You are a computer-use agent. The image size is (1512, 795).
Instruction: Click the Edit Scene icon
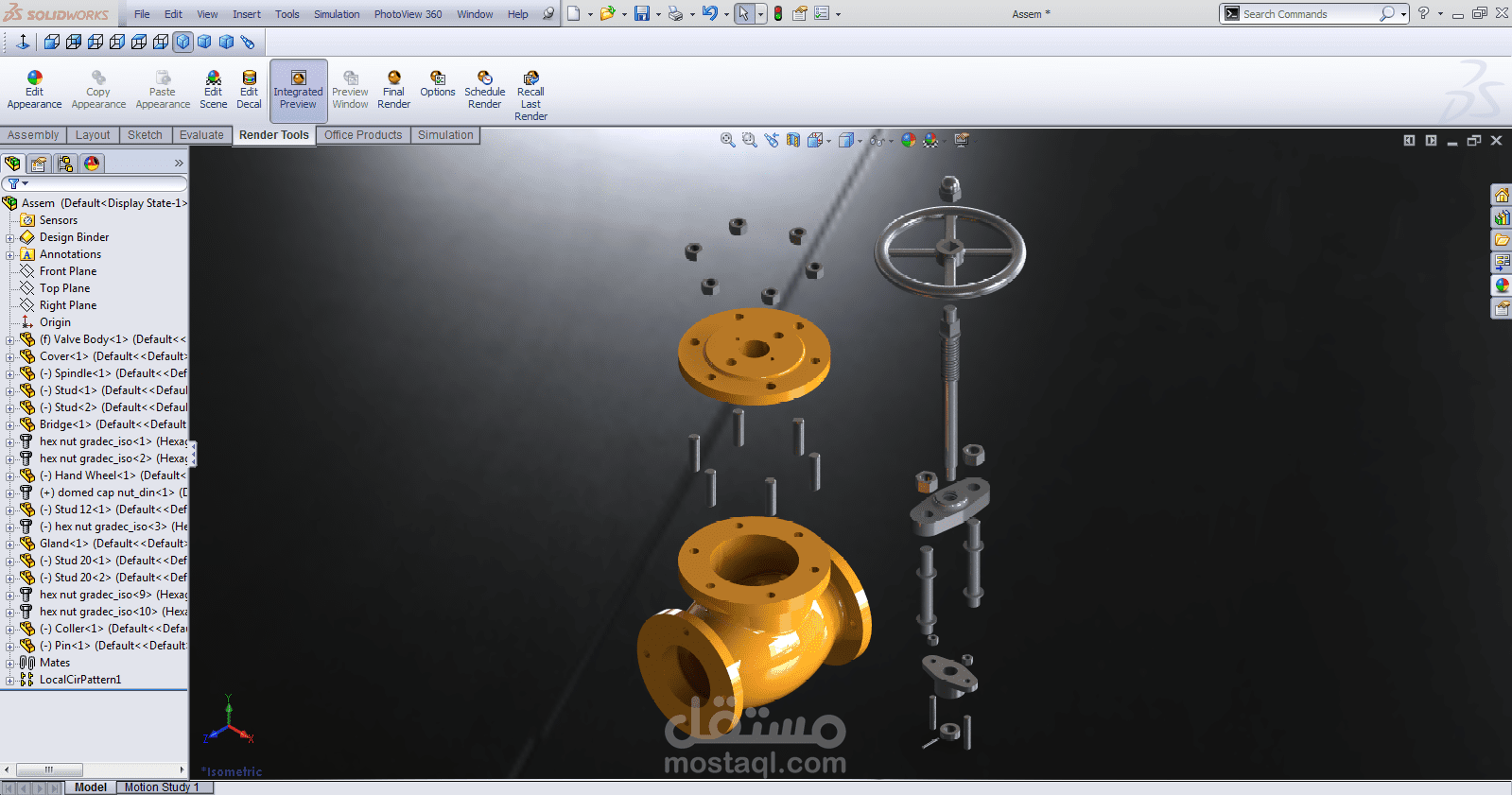213,90
